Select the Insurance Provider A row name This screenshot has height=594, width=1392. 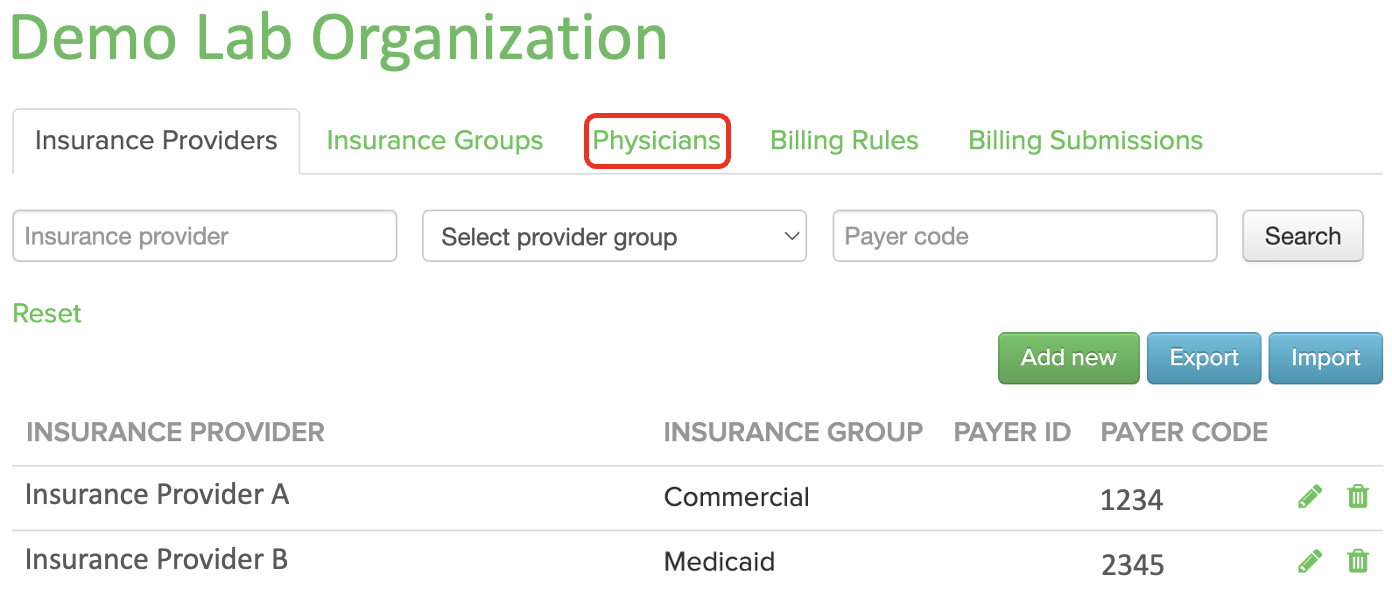point(157,494)
